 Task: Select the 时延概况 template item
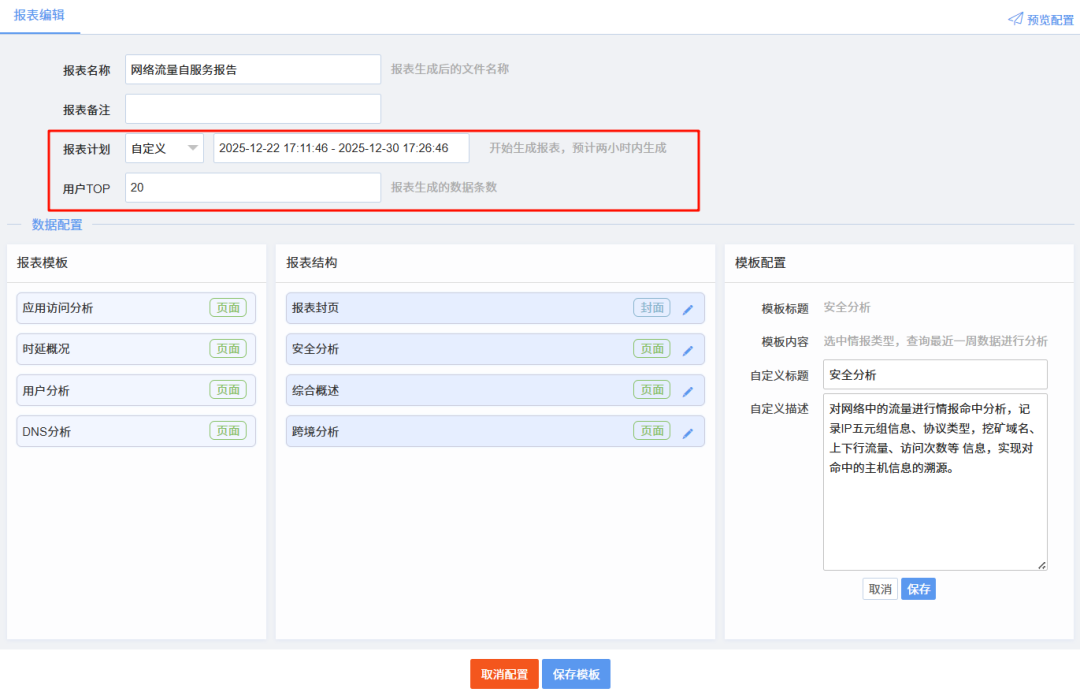pos(136,349)
